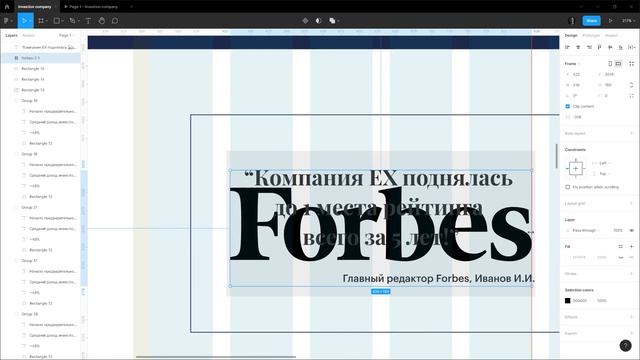Click Align top icon

point(599,47)
